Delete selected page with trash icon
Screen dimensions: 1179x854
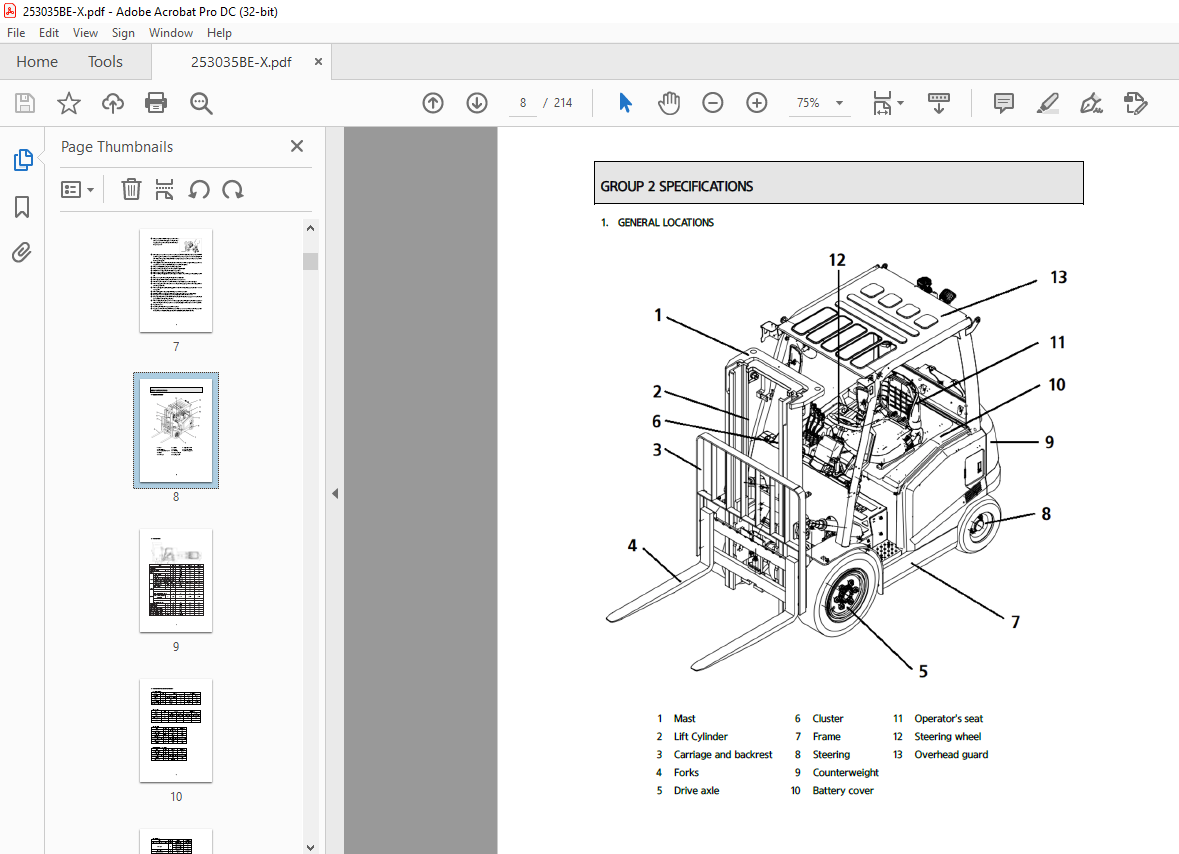[x=131, y=189]
